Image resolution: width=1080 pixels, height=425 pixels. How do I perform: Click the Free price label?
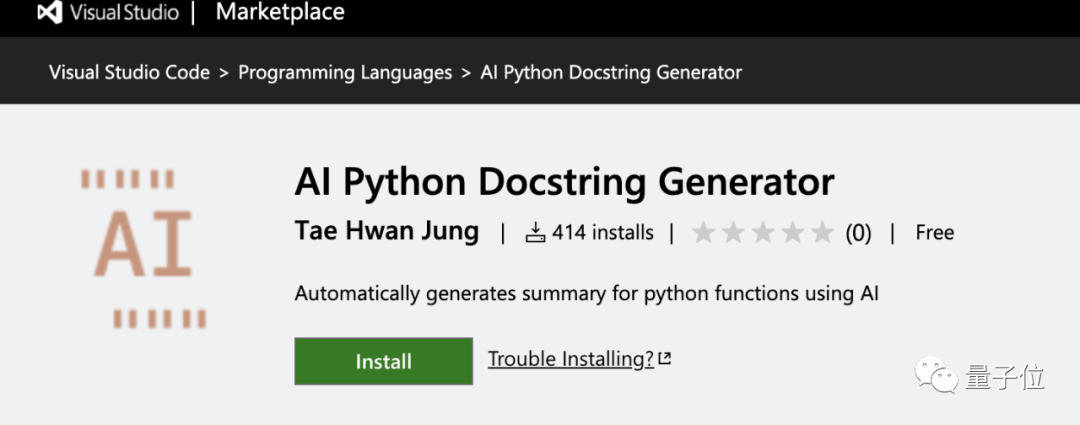(x=935, y=233)
